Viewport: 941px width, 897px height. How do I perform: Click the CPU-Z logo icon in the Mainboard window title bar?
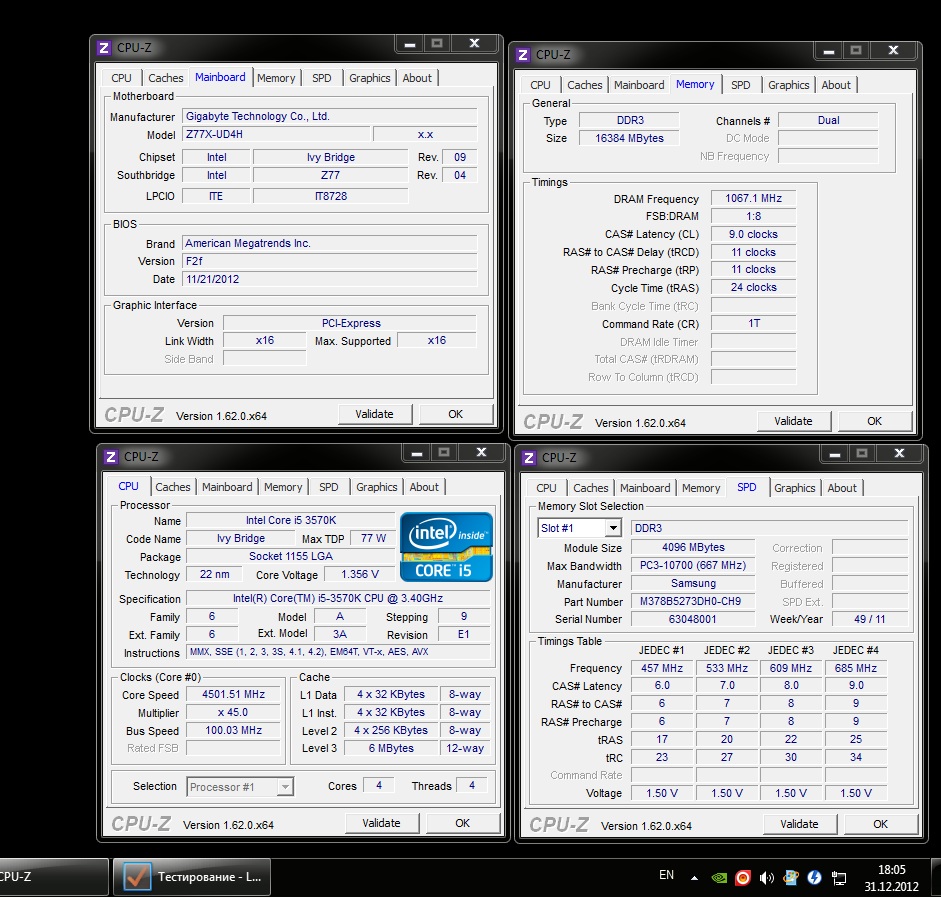click(104, 48)
